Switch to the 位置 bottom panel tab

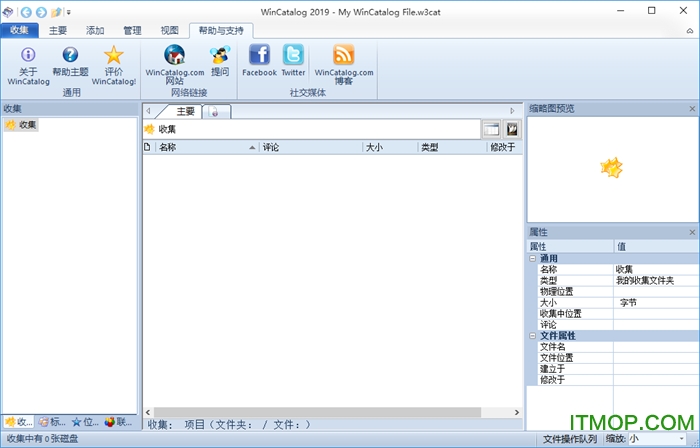[85, 422]
